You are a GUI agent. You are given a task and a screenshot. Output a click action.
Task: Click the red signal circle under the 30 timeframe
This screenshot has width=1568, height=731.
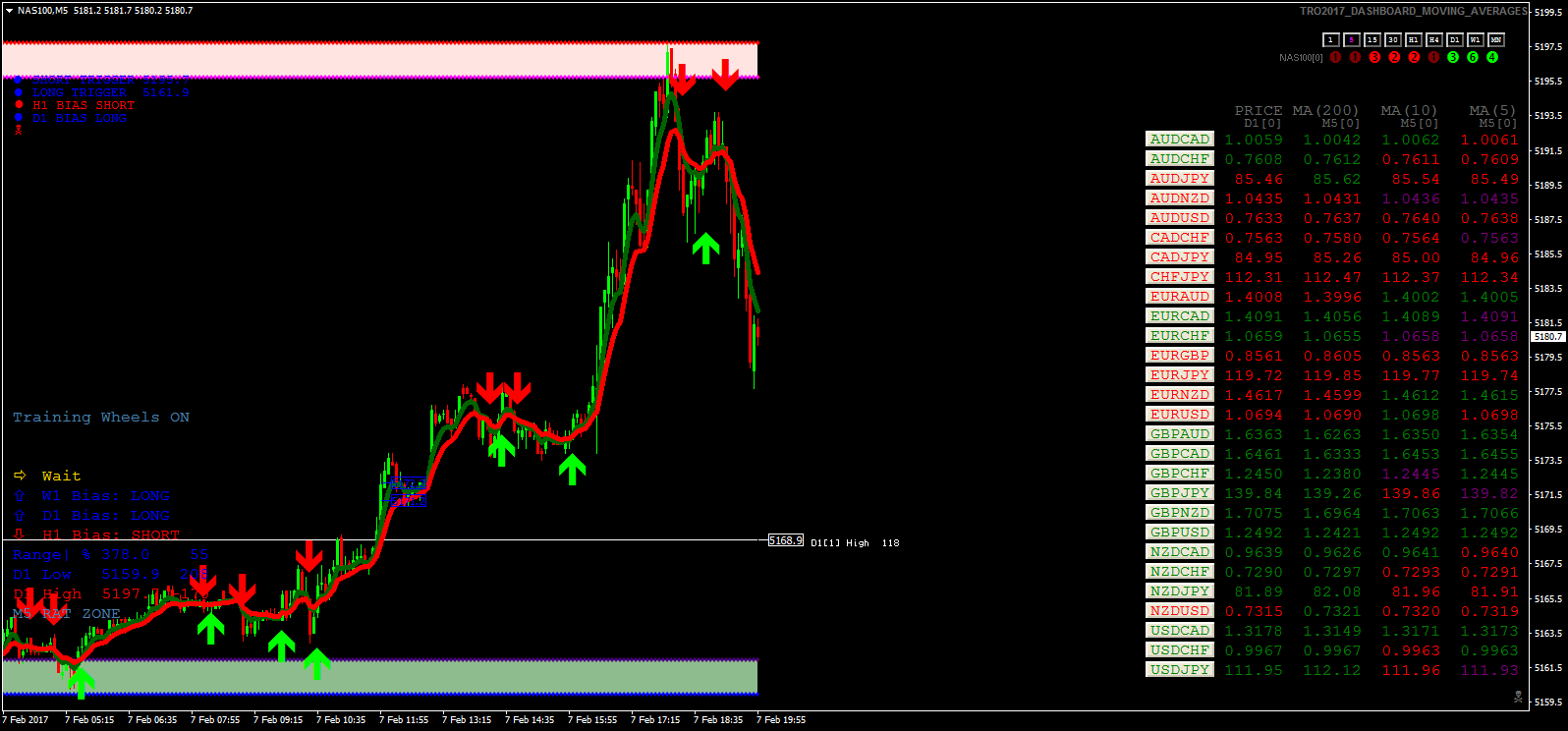(1394, 57)
